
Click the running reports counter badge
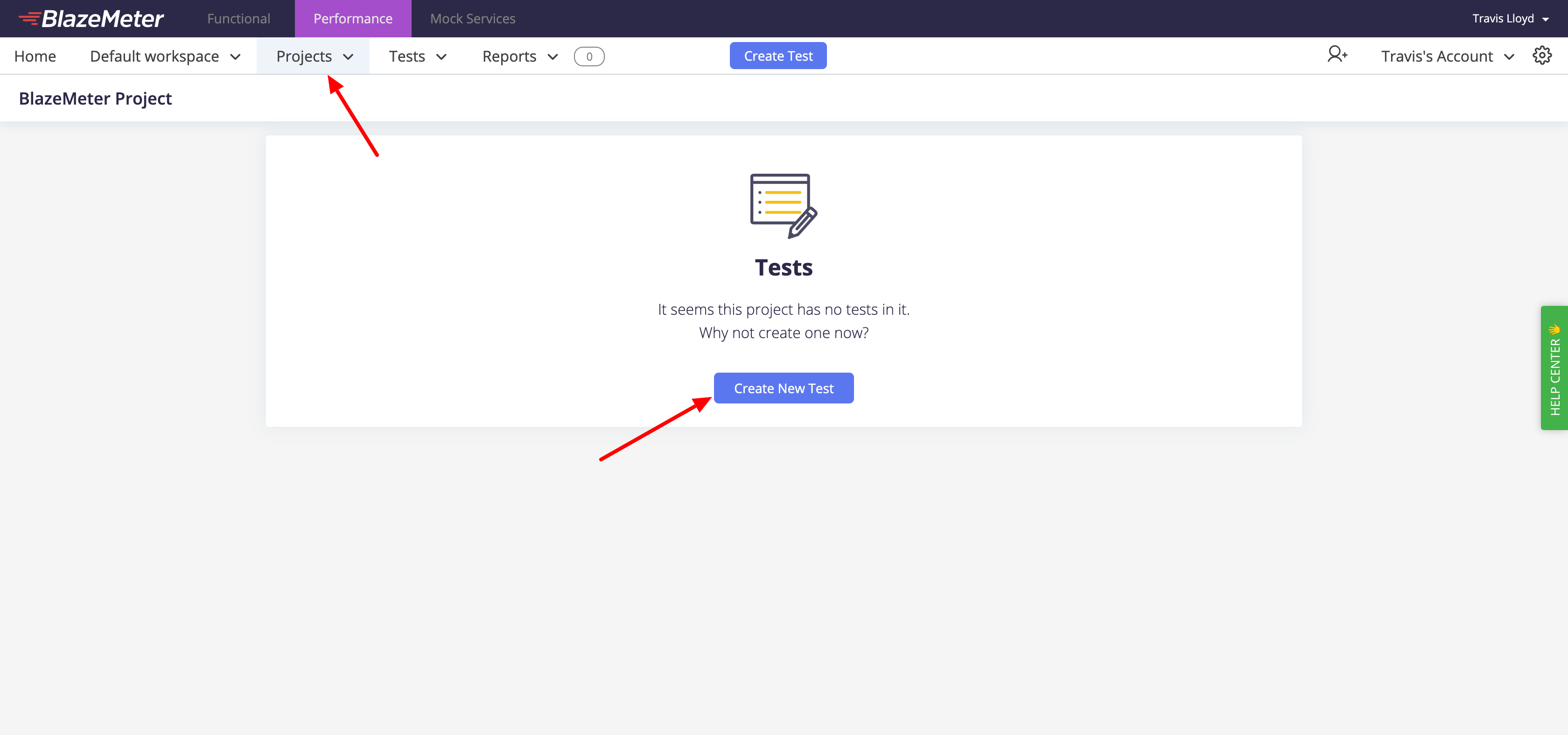pyautogui.click(x=588, y=57)
